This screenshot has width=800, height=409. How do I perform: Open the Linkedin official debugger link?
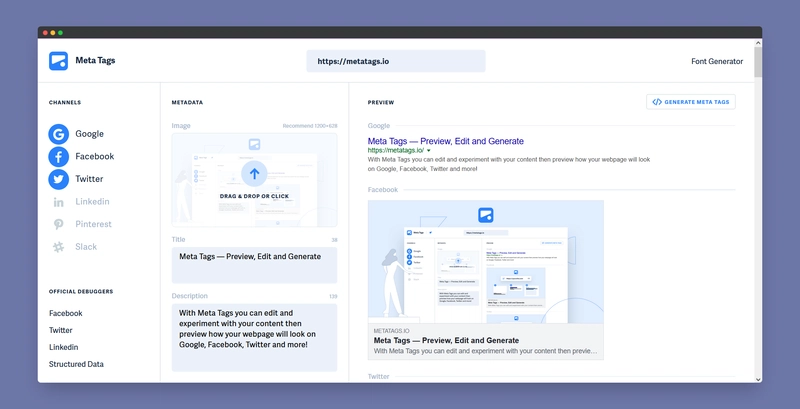click(x=63, y=347)
